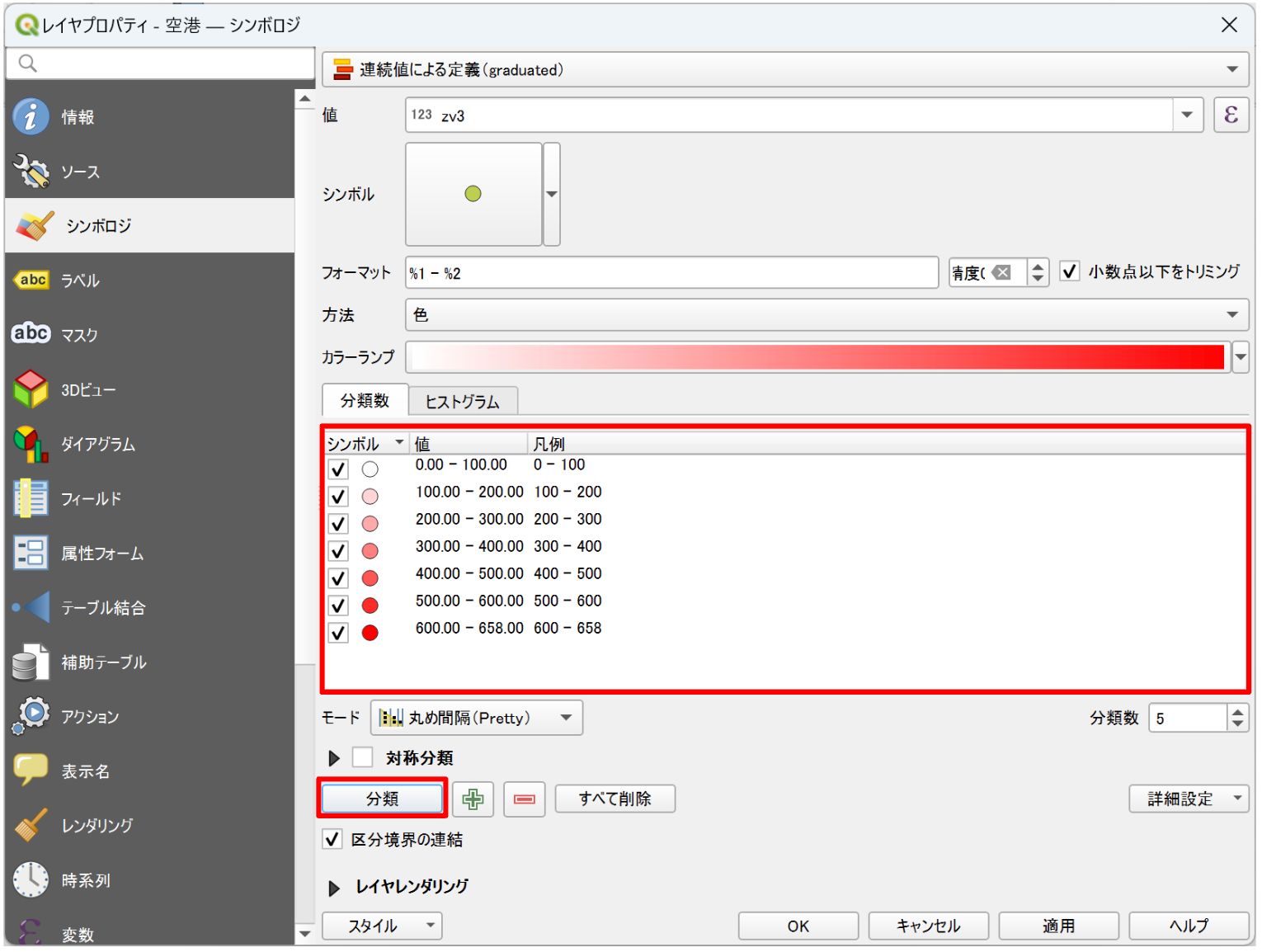Image resolution: width=1262 pixels, height=952 pixels.
Task: Open the アクション gear icon
Action: coord(31,715)
